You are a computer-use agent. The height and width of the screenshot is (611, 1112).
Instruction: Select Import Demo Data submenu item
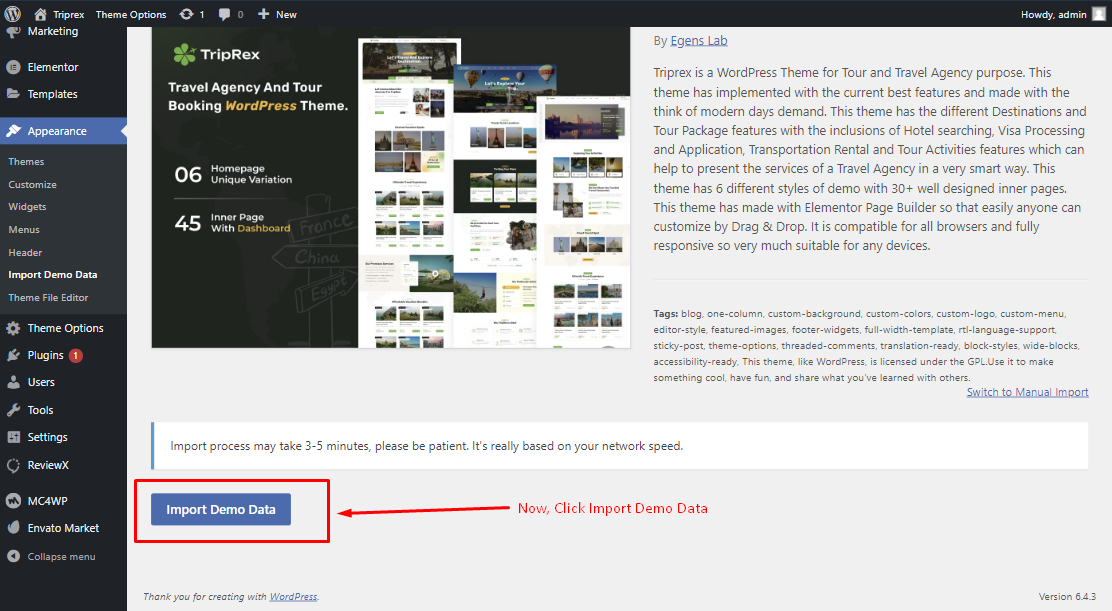pyautogui.click(x=52, y=275)
